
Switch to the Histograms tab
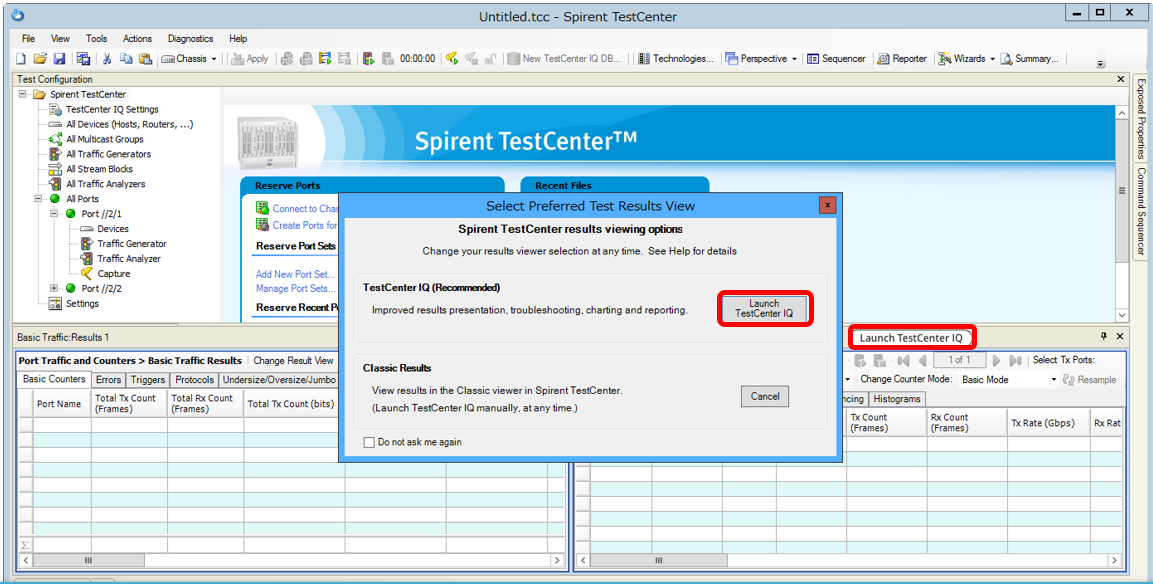click(x=897, y=399)
